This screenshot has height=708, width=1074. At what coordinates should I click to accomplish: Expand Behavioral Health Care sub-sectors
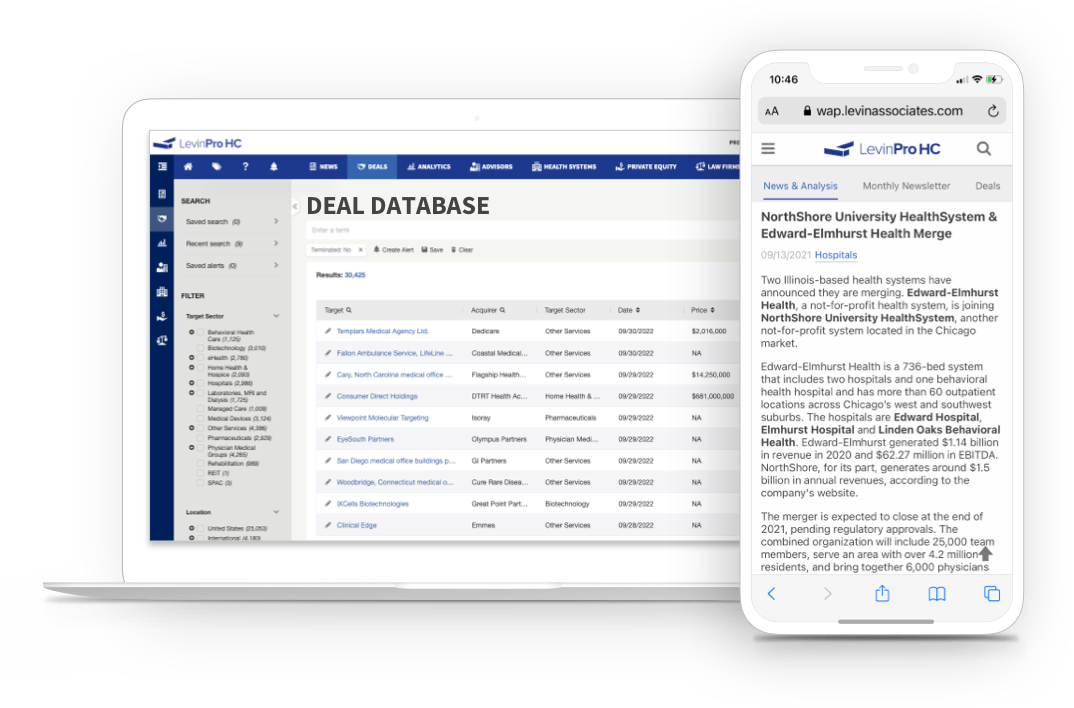click(x=192, y=332)
